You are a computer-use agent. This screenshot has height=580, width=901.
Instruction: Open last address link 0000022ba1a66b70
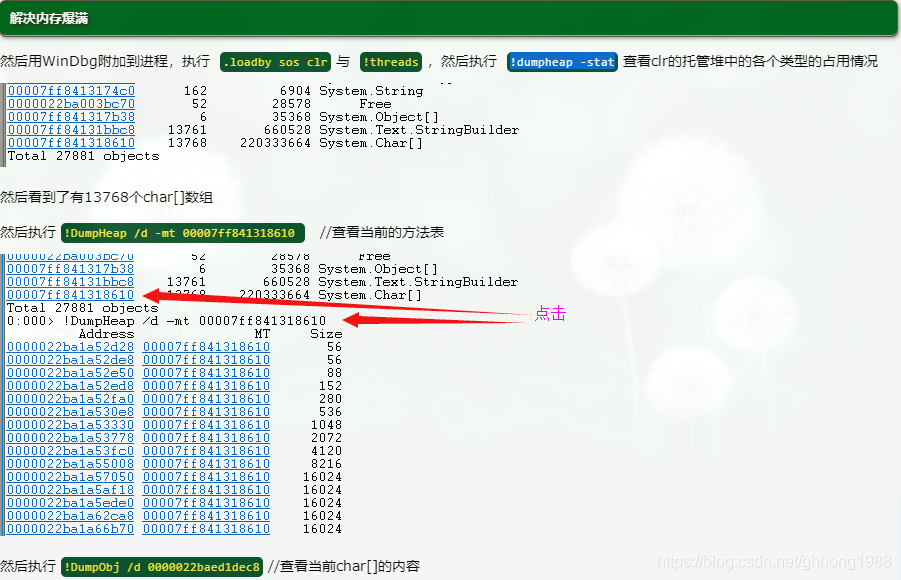(x=70, y=529)
